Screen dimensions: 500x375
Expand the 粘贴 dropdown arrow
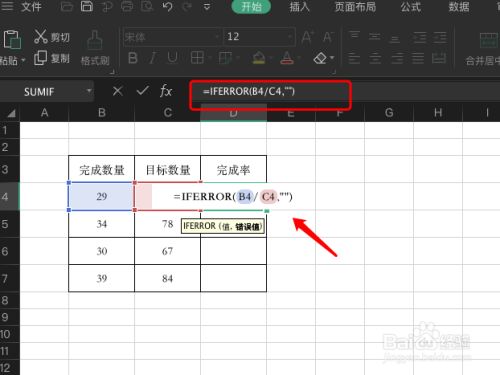tap(23, 60)
